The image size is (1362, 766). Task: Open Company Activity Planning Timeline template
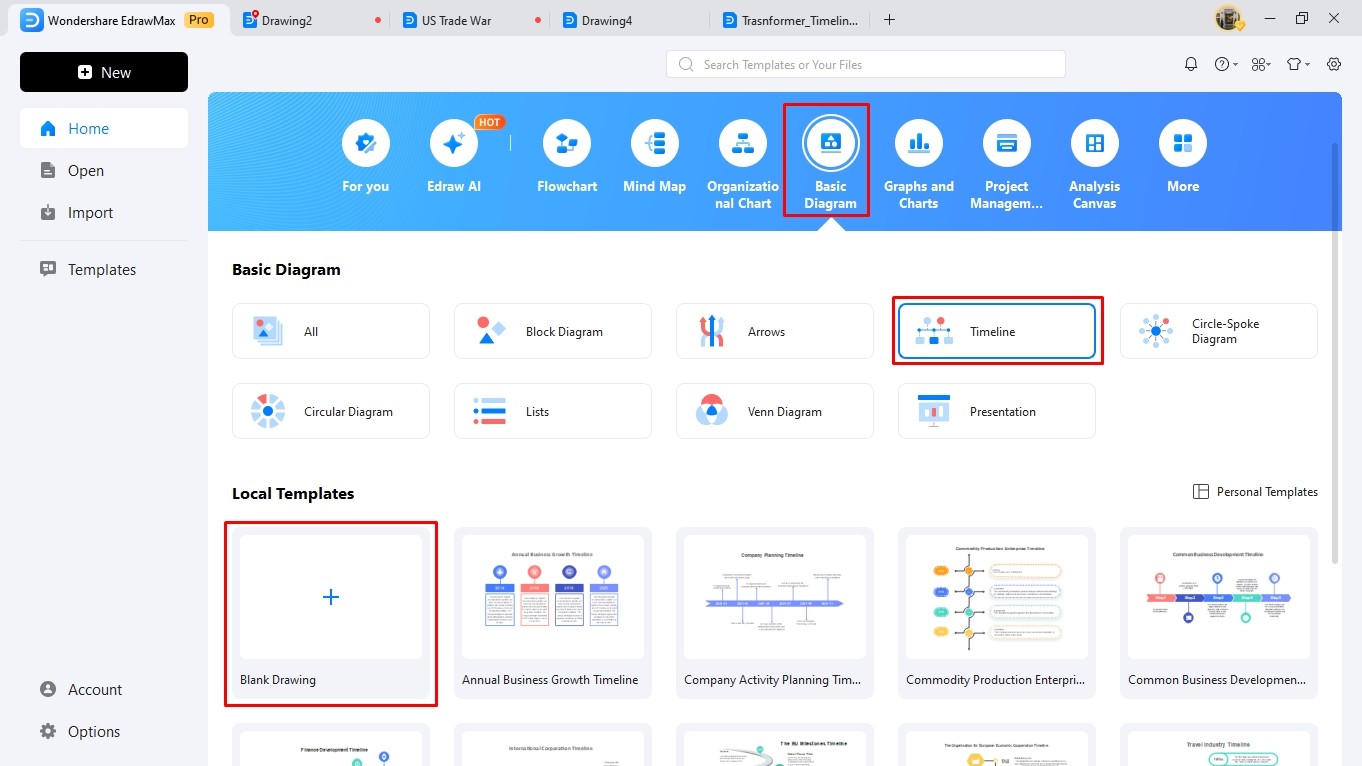(775, 612)
